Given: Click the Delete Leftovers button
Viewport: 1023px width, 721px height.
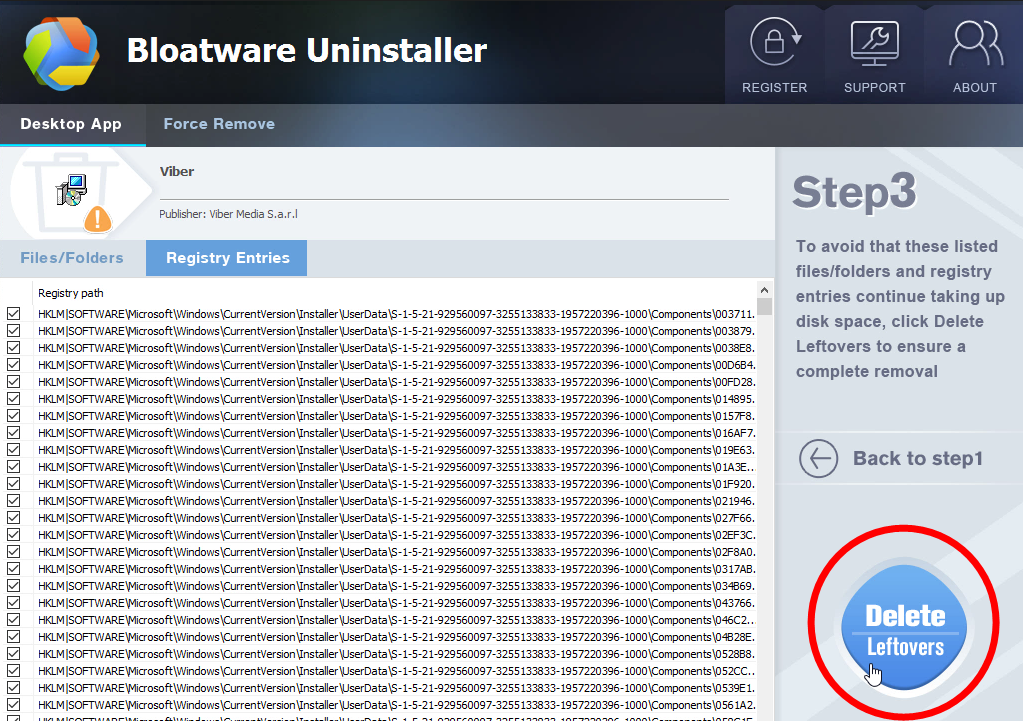Looking at the screenshot, I should 905,627.
